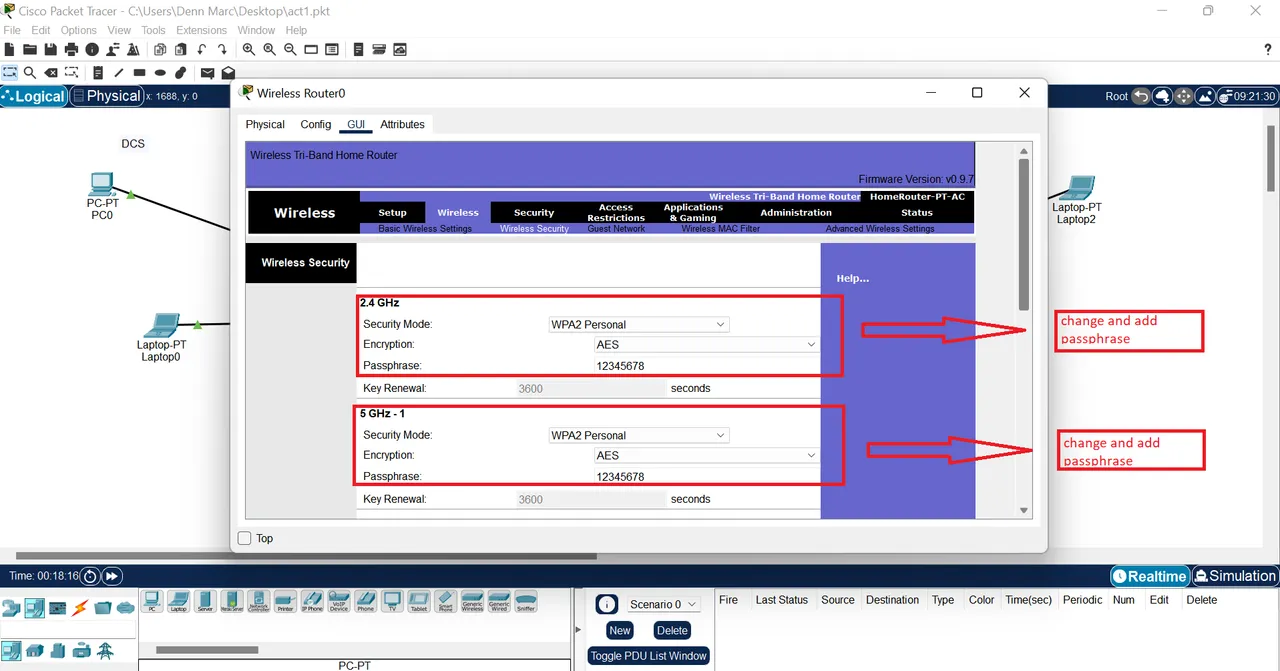Activate the Select tool in the second toolbar
Viewport: 1280px width, 671px height.
coord(10,73)
